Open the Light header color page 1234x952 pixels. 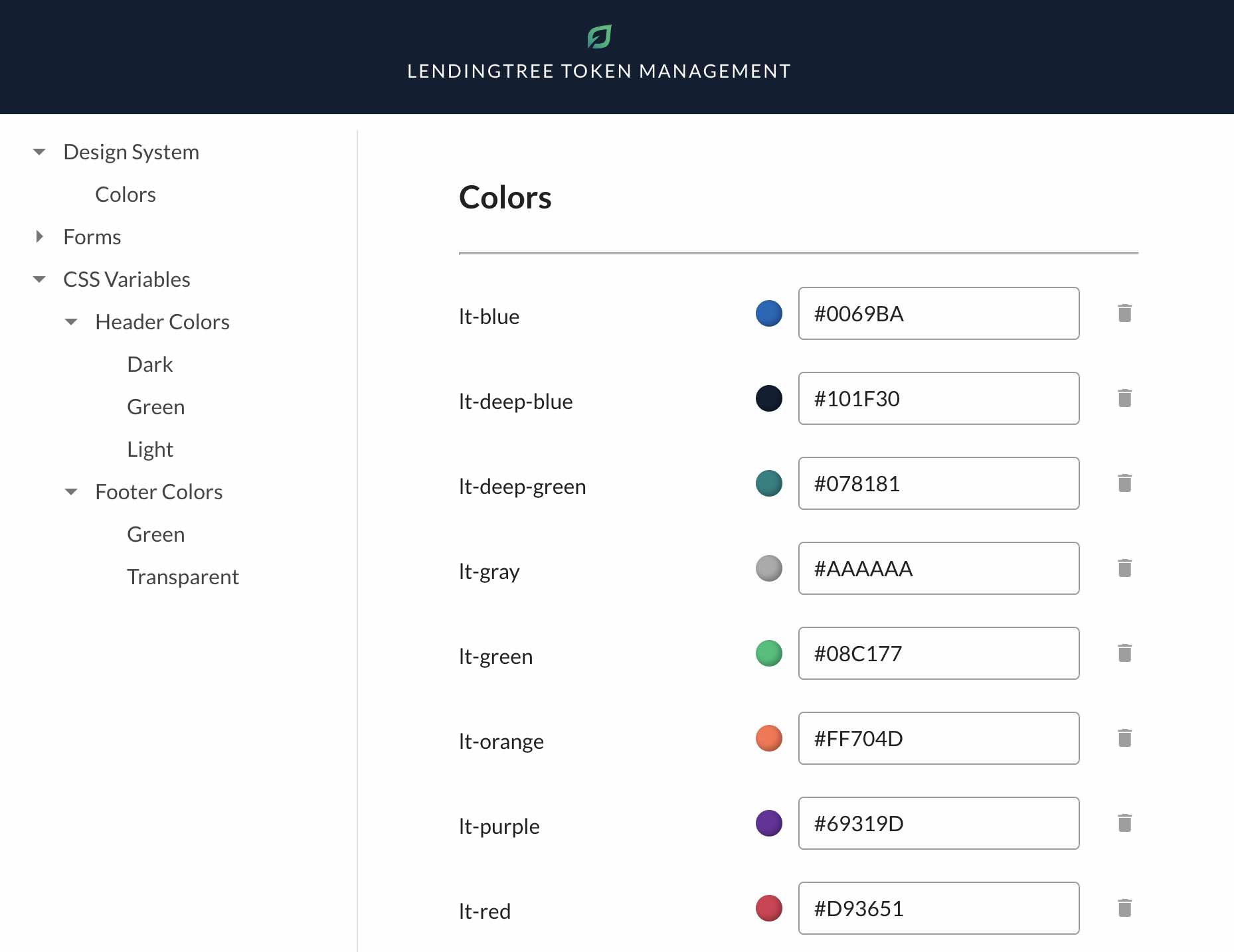click(150, 449)
